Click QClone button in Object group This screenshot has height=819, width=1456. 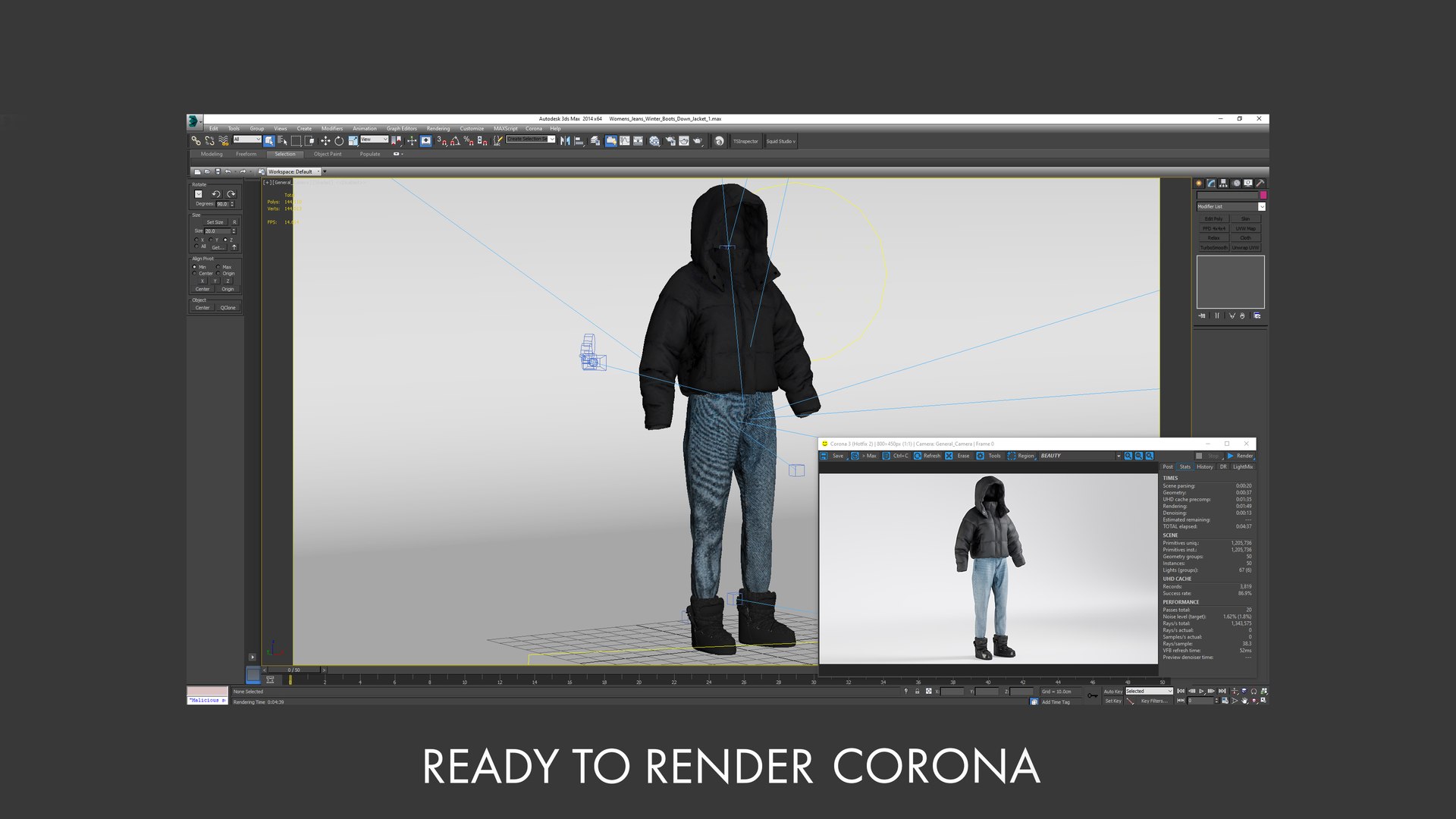click(228, 308)
